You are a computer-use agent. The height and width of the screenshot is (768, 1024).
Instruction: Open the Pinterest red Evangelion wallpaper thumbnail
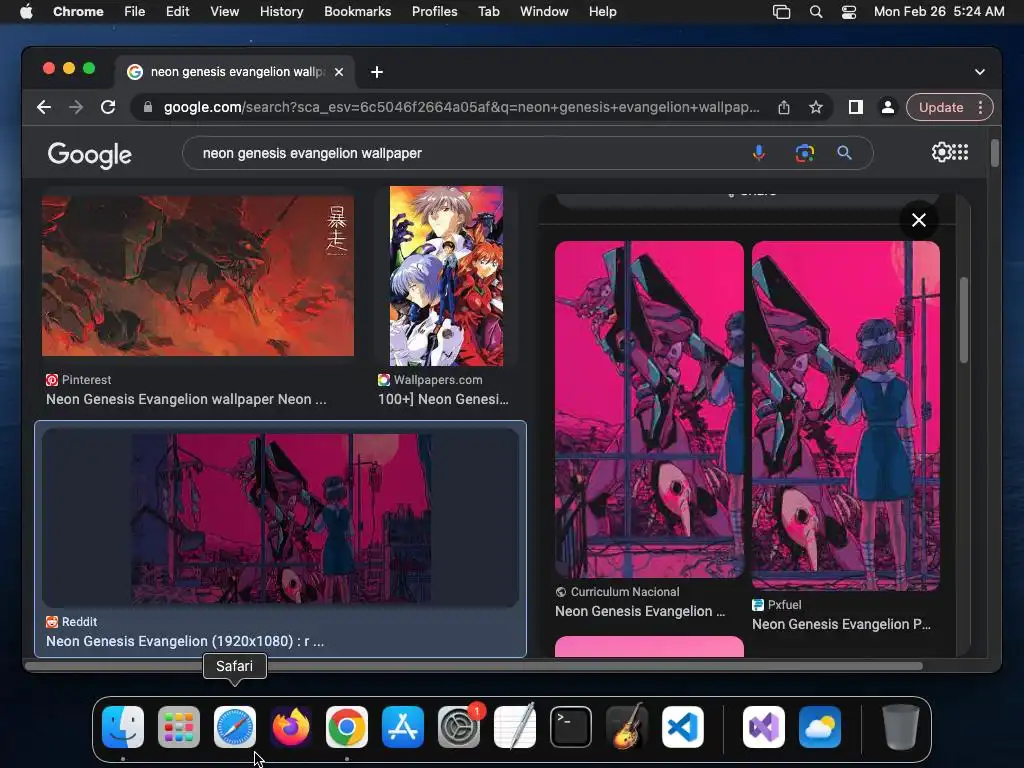(198, 276)
